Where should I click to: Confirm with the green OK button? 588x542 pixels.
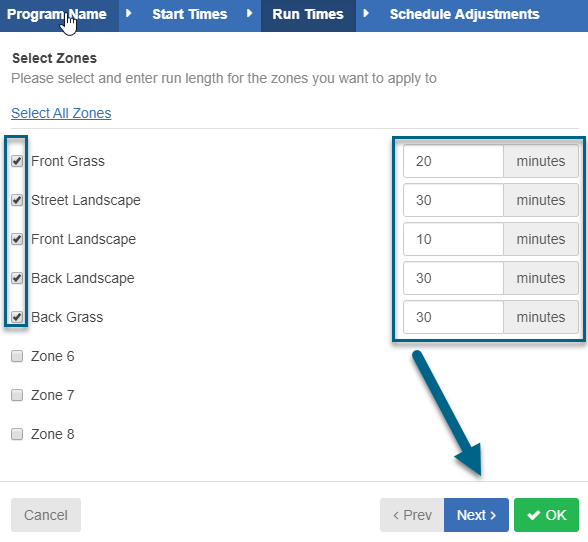point(546,515)
